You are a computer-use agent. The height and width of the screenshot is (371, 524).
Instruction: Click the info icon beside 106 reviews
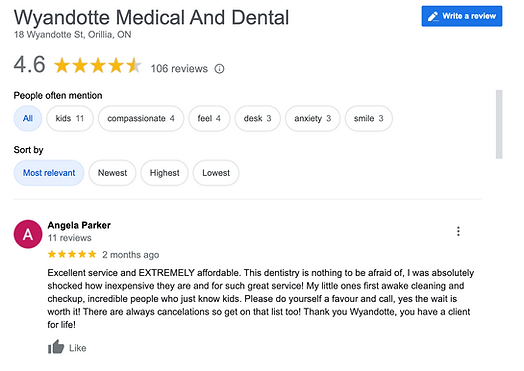219,69
